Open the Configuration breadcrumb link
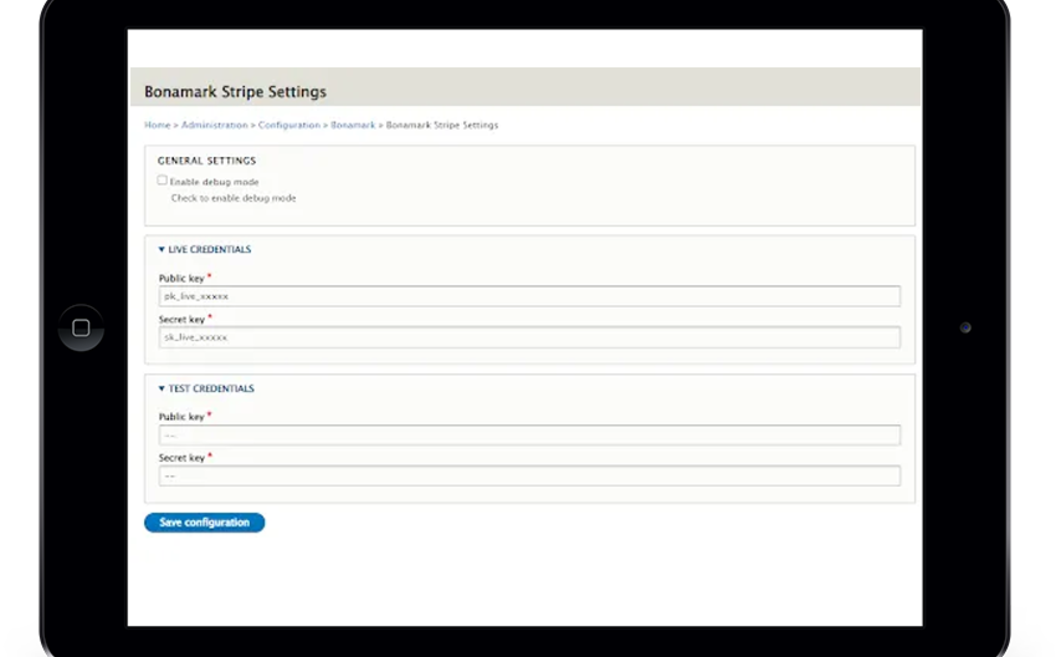Screen dimensions: 1056x657 coord(289,125)
